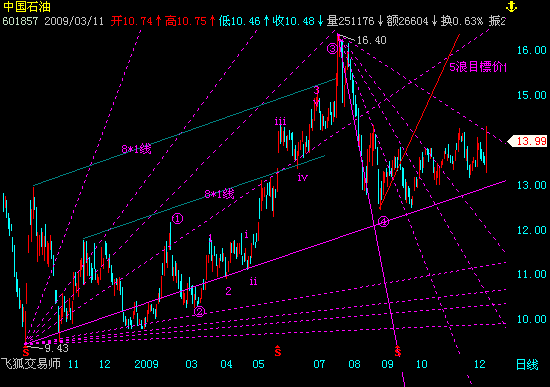The image size is (550, 387).
Task: Click the open price 开10.74
Action: [132, 21]
